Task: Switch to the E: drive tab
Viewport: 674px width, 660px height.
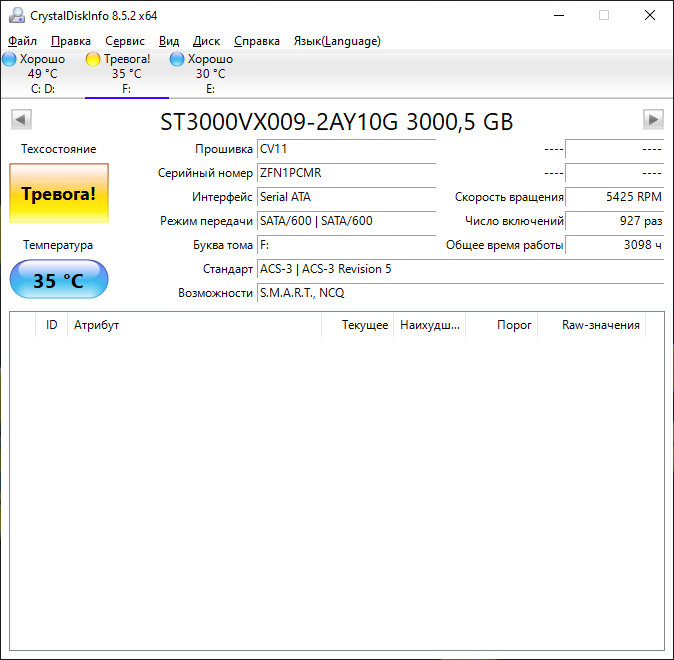Action: [x=211, y=74]
